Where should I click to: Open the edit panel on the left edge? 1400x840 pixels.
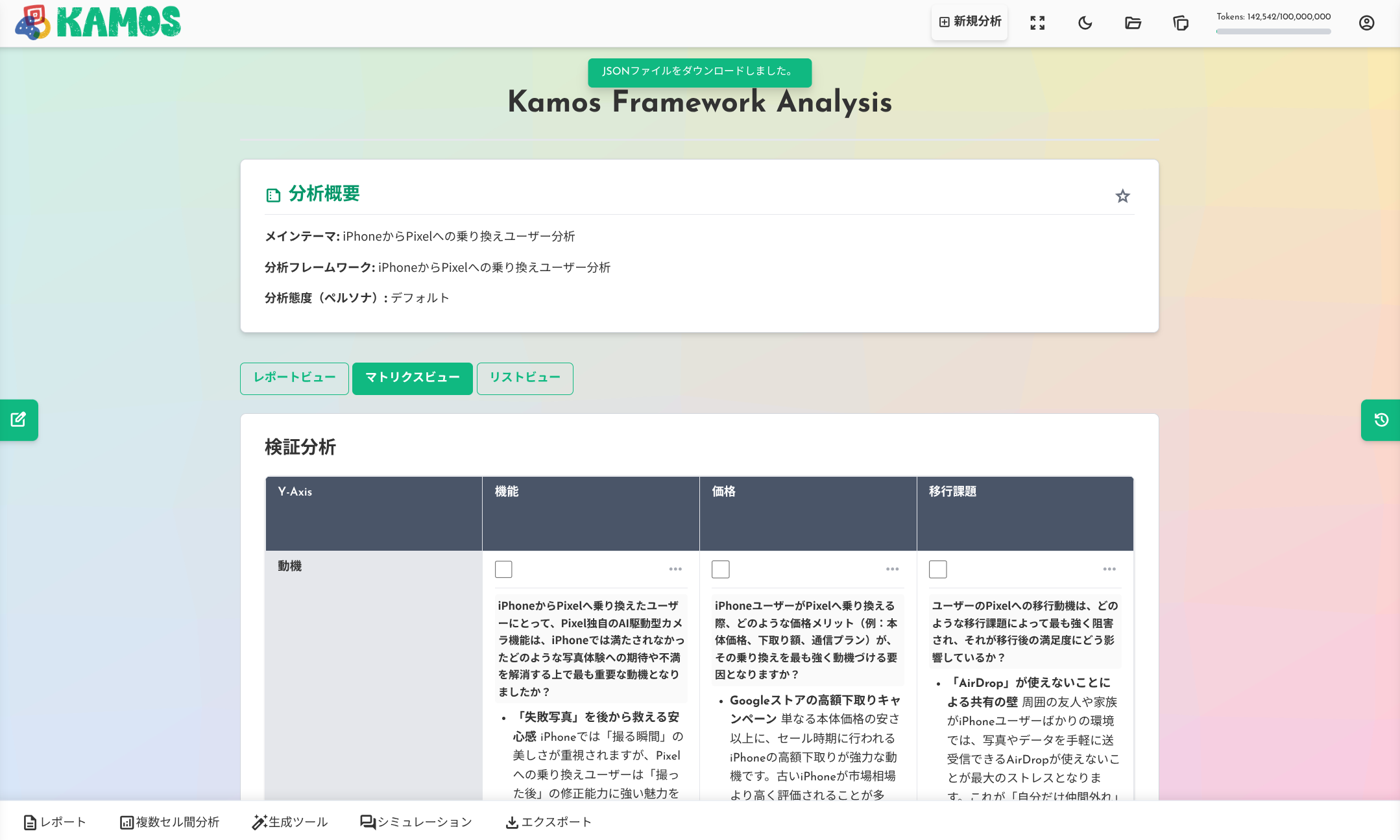[18, 420]
